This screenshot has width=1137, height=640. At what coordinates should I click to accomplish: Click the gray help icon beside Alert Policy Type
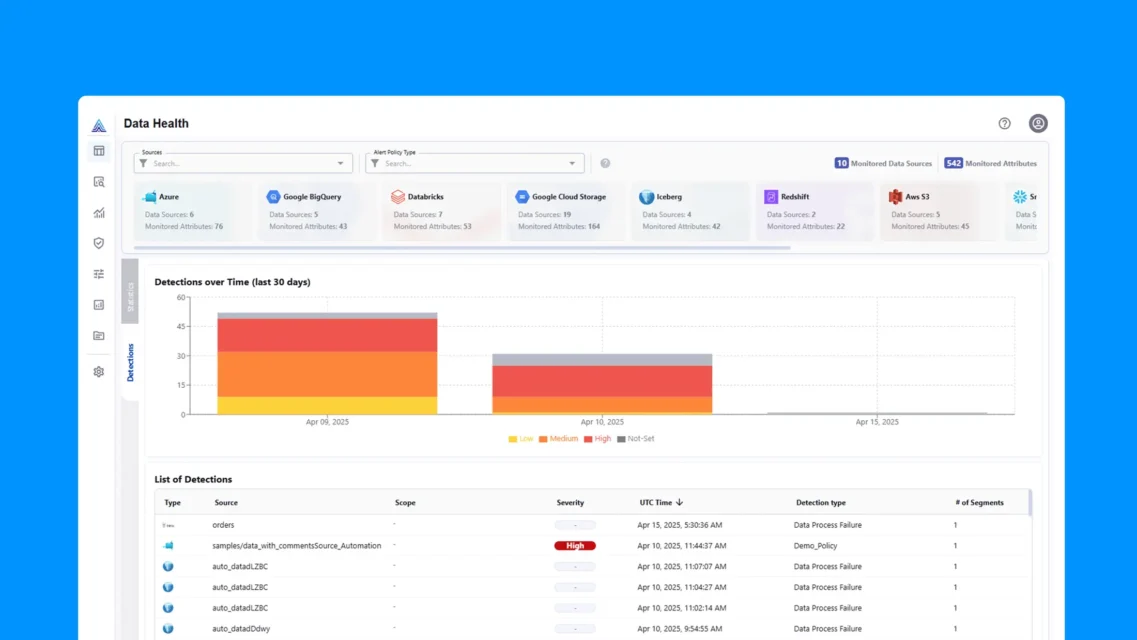point(605,163)
